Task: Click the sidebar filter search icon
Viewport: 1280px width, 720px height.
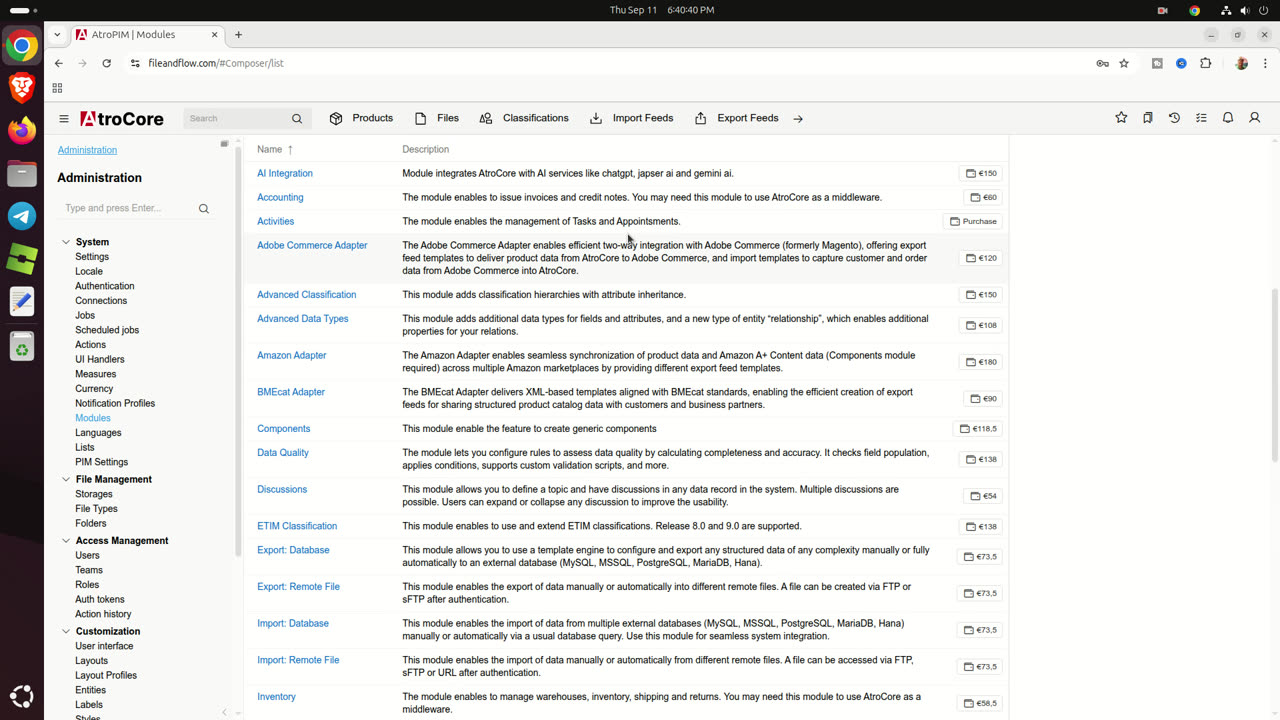Action: (x=204, y=209)
